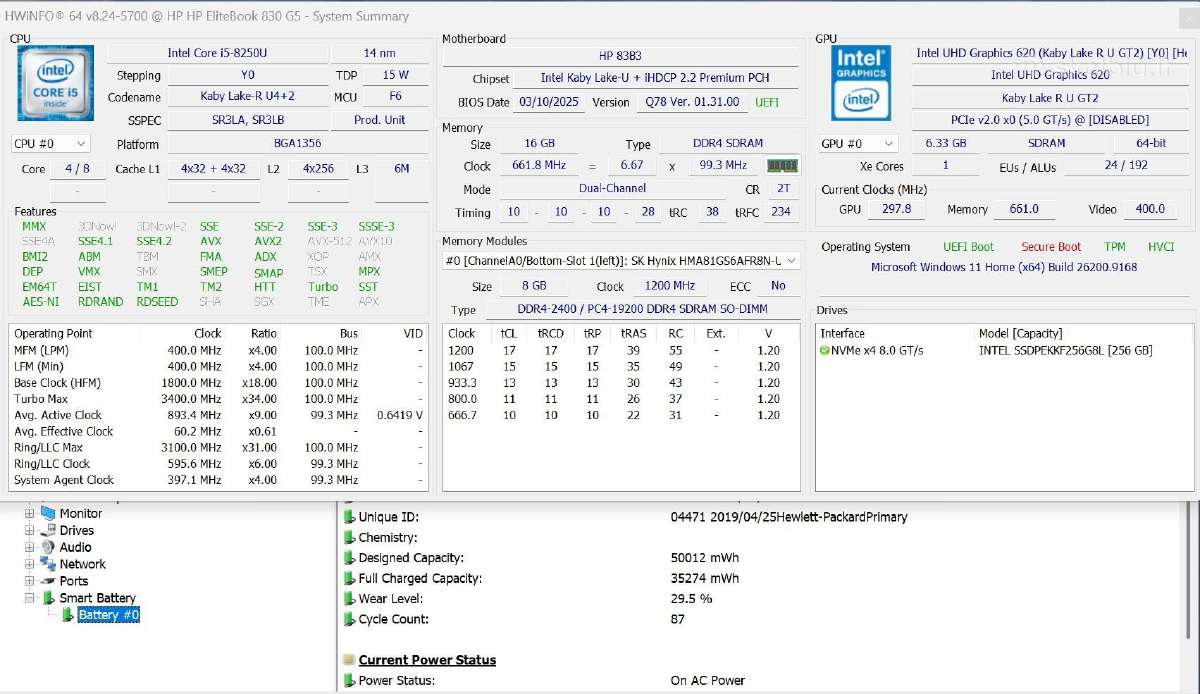Viewport: 1200px width, 694px height.
Task: Click the INTEL SSDPEKKF256G8L drive model
Action: (x=1065, y=351)
